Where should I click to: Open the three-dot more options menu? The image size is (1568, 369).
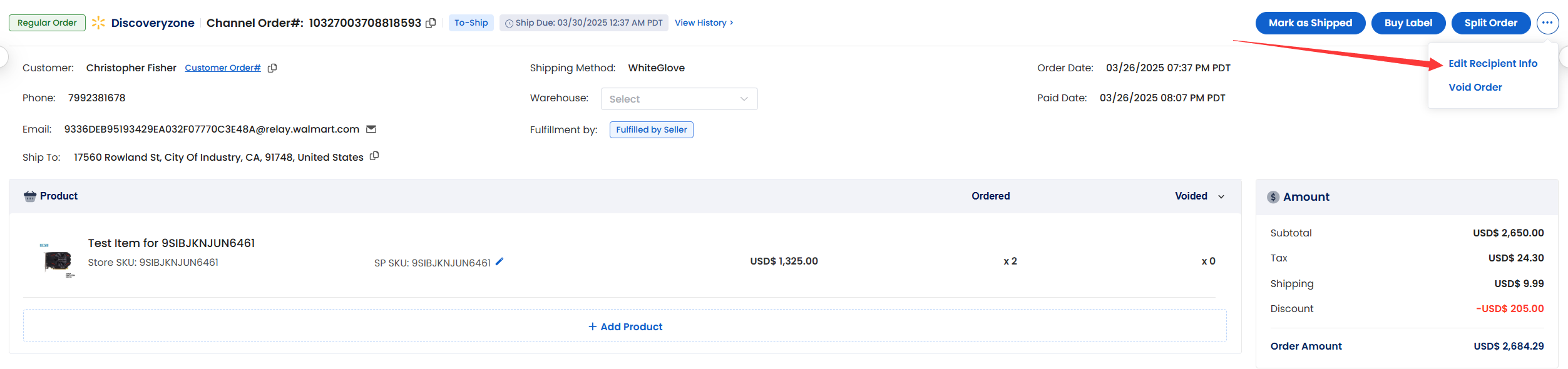[1547, 23]
